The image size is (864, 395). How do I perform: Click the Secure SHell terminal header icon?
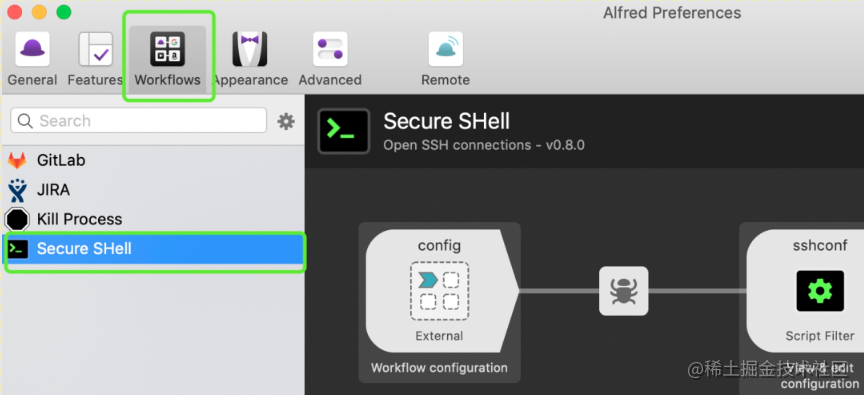point(343,131)
